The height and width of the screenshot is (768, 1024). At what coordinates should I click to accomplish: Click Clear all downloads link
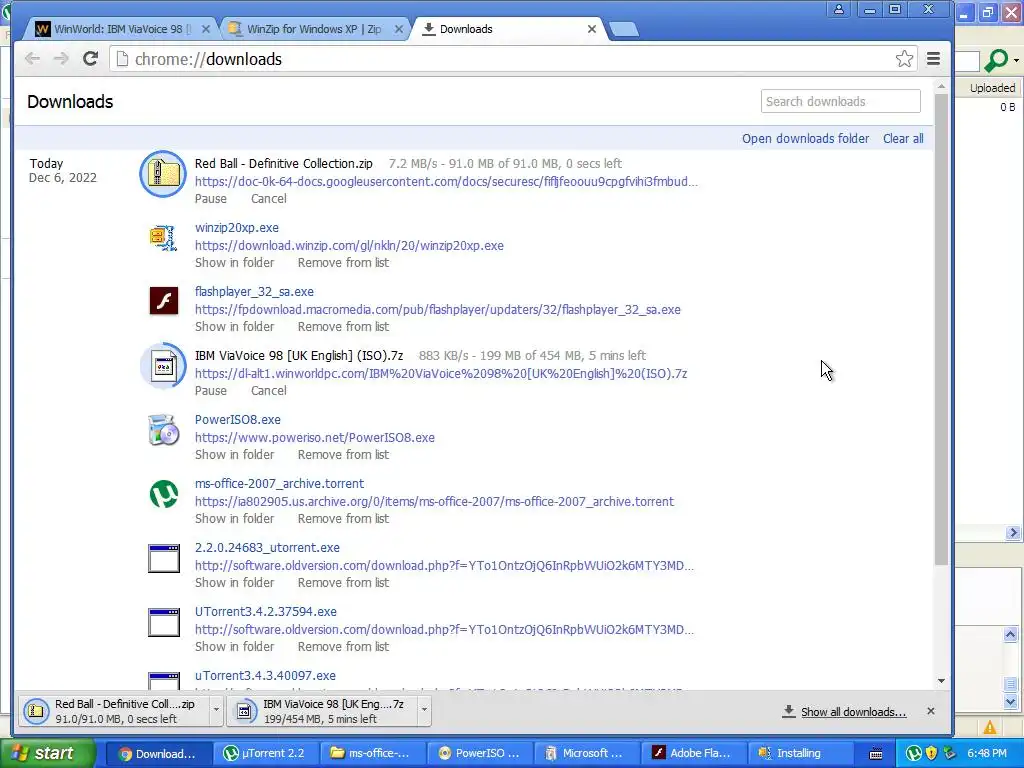tap(903, 138)
